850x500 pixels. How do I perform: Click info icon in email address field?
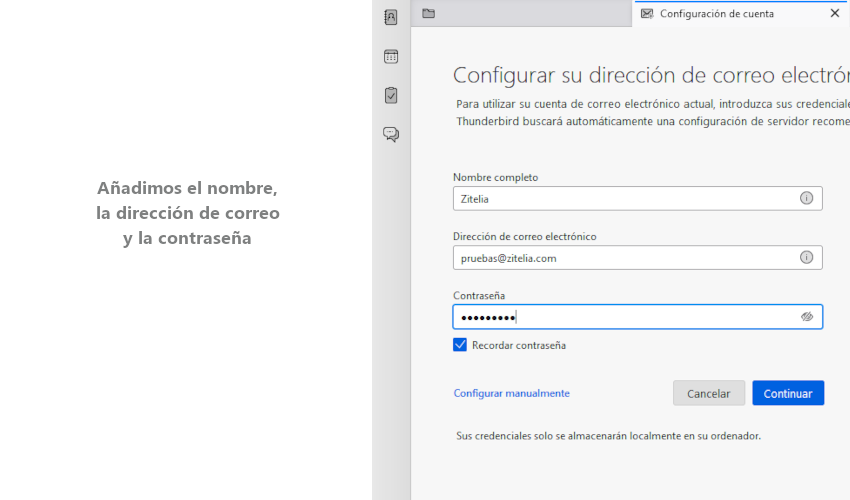tap(807, 258)
